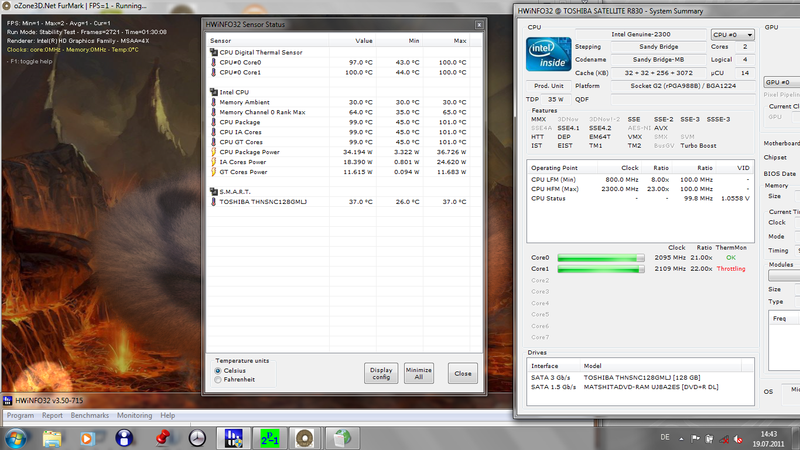Click the blue person icon in the taskbar
This screenshot has height=450, width=800.
click(124, 438)
